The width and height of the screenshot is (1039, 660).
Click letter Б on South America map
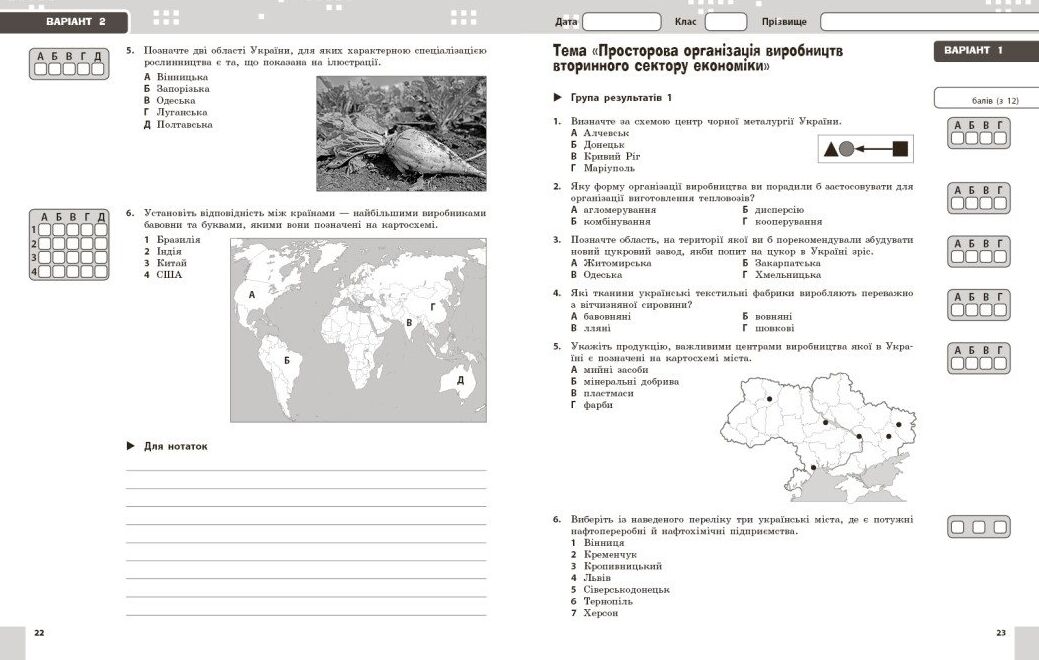coord(287,360)
